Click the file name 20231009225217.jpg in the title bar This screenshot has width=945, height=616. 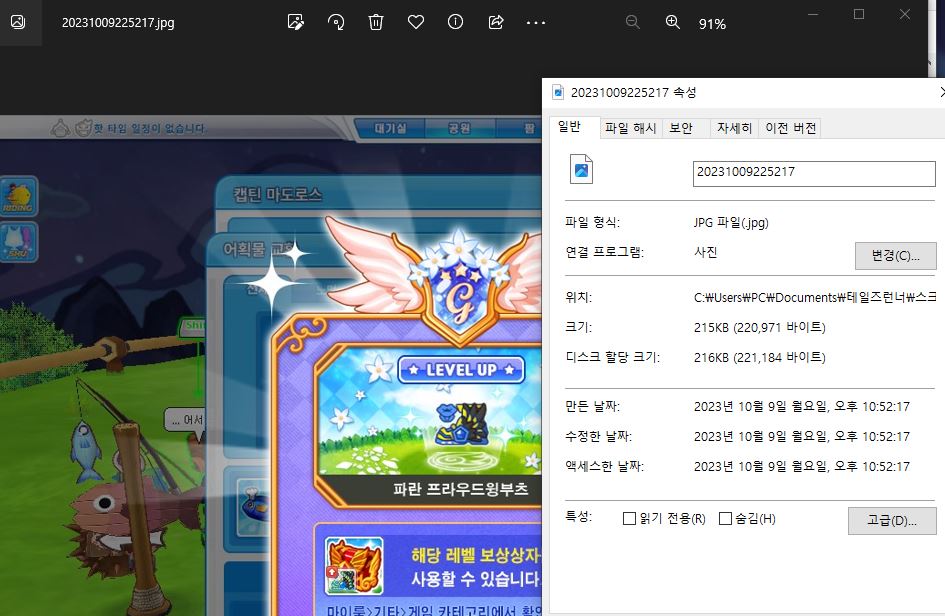pyautogui.click(x=118, y=23)
